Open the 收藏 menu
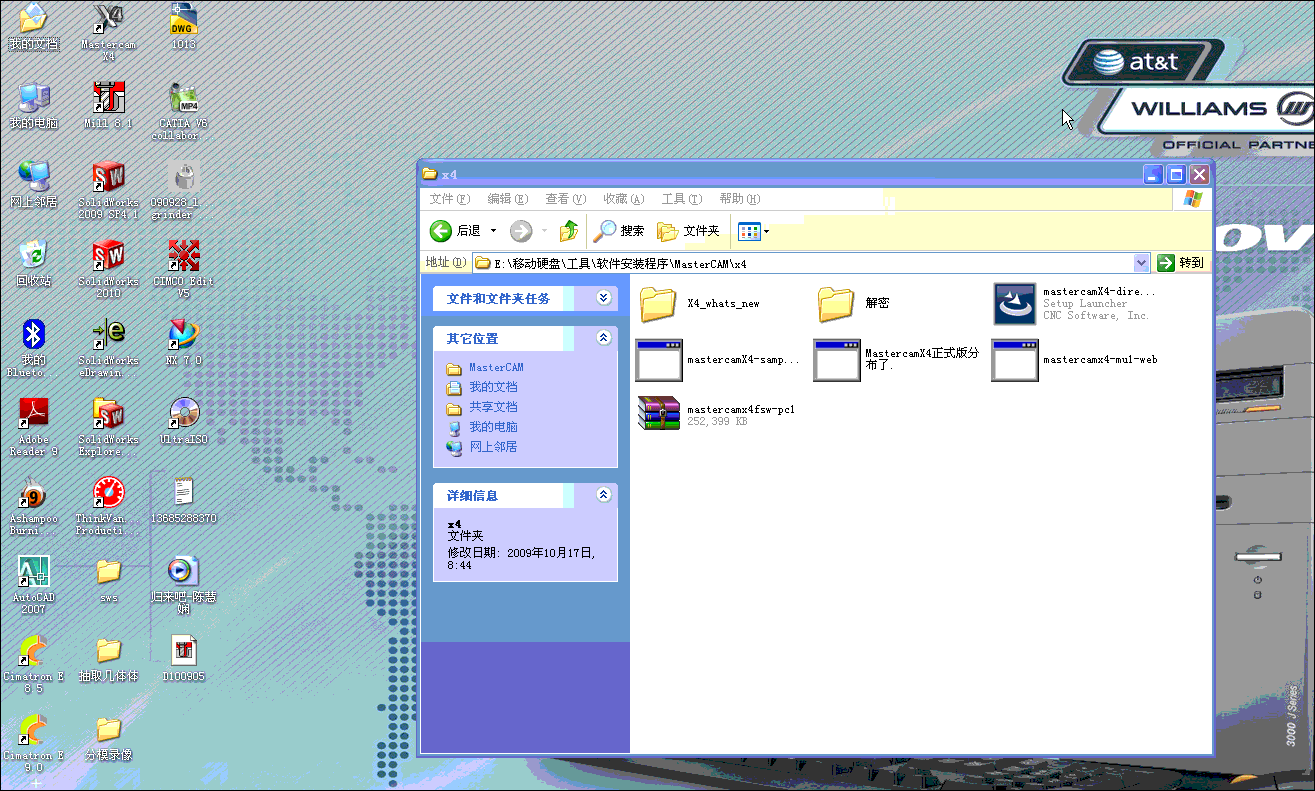 [x=623, y=199]
